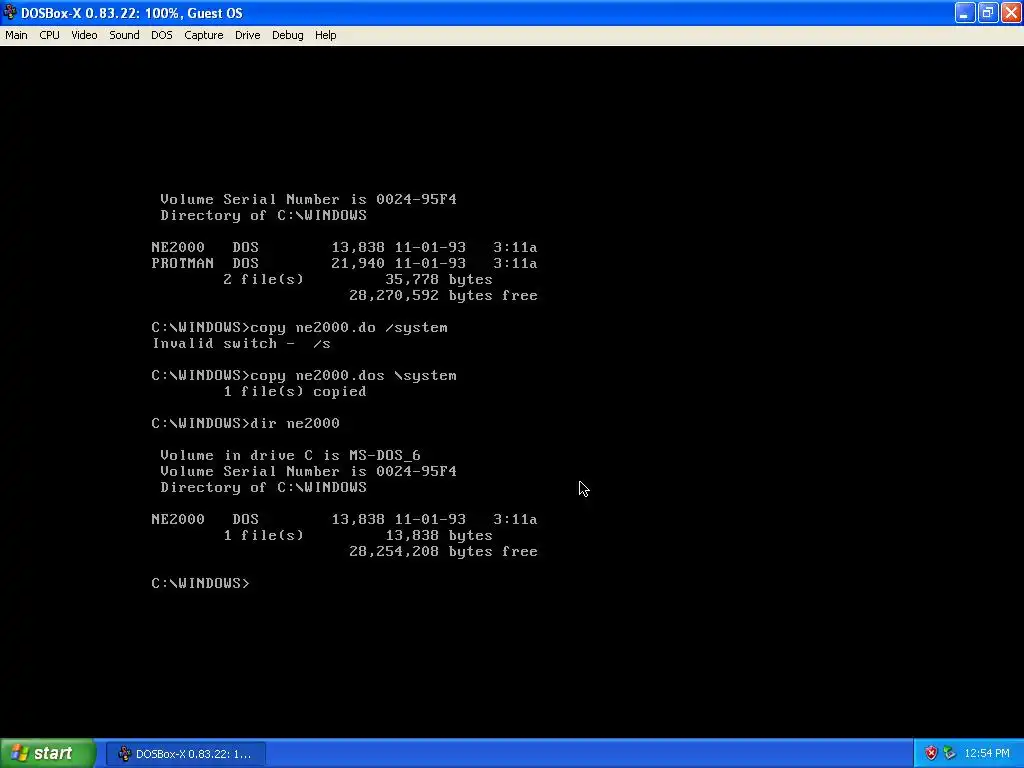Click the DOSBox-X icon in title bar
Image resolution: width=1024 pixels, height=768 pixels.
click(x=10, y=12)
